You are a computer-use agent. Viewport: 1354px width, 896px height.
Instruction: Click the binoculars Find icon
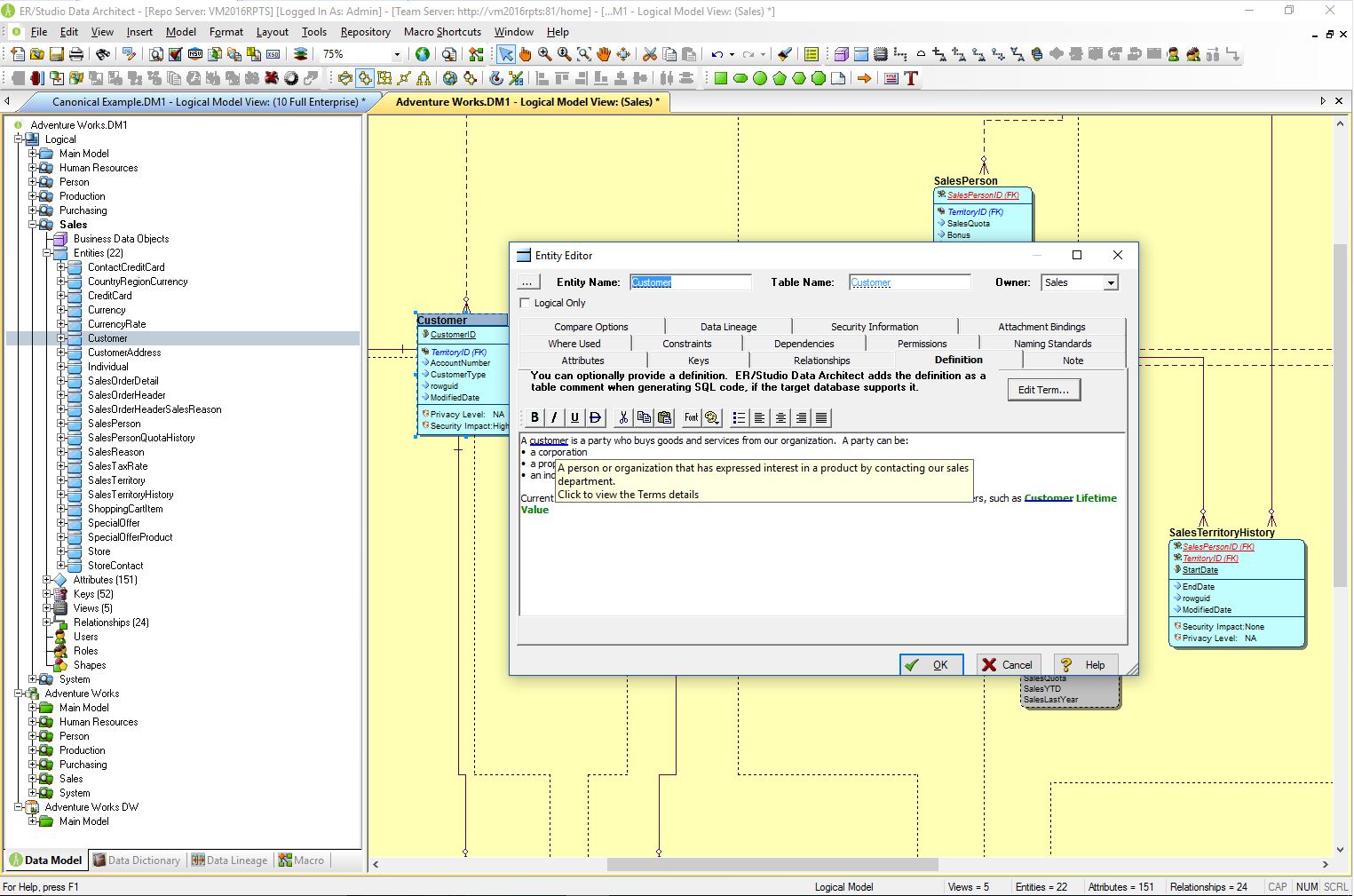point(103,54)
